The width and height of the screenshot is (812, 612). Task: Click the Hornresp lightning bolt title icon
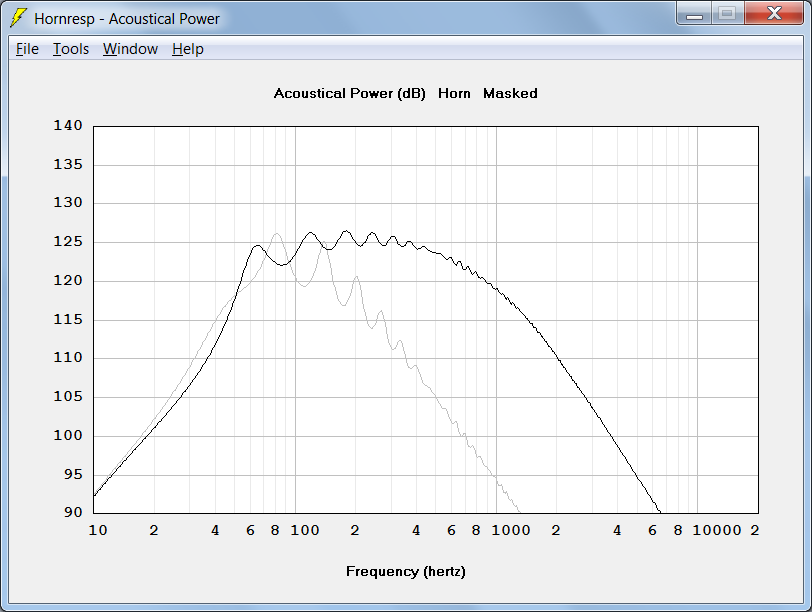coord(18,18)
